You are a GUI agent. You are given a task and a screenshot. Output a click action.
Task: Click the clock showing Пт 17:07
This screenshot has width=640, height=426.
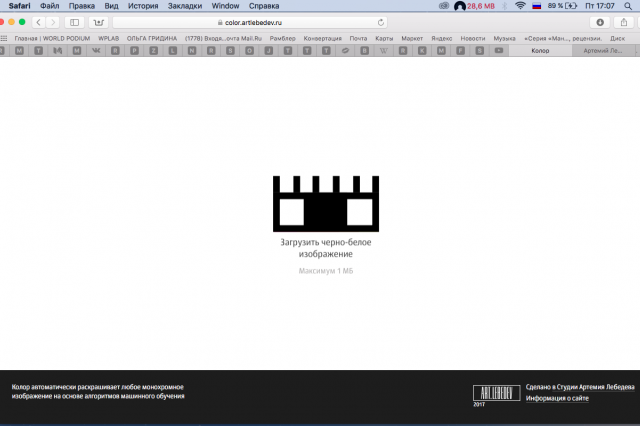tap(600, 6)
